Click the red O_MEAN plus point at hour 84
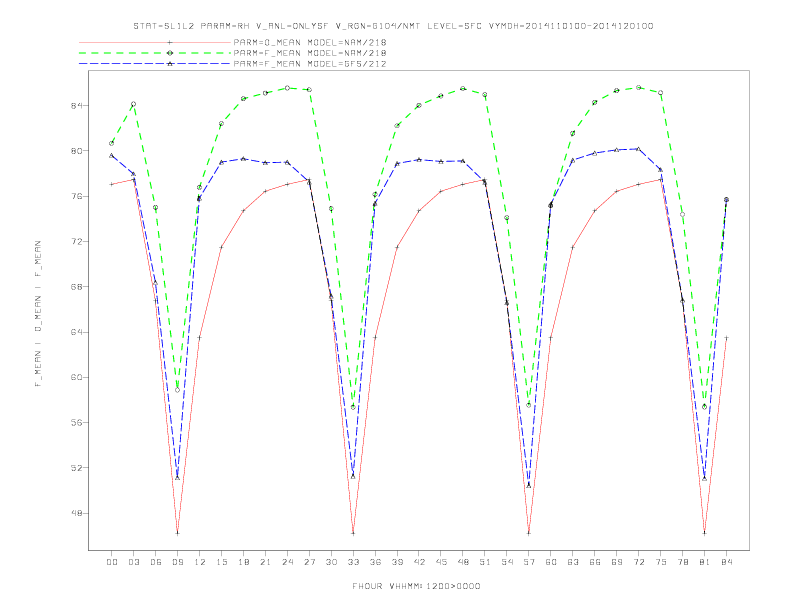Viewport: 792px width, 612px height. (726, 338)
